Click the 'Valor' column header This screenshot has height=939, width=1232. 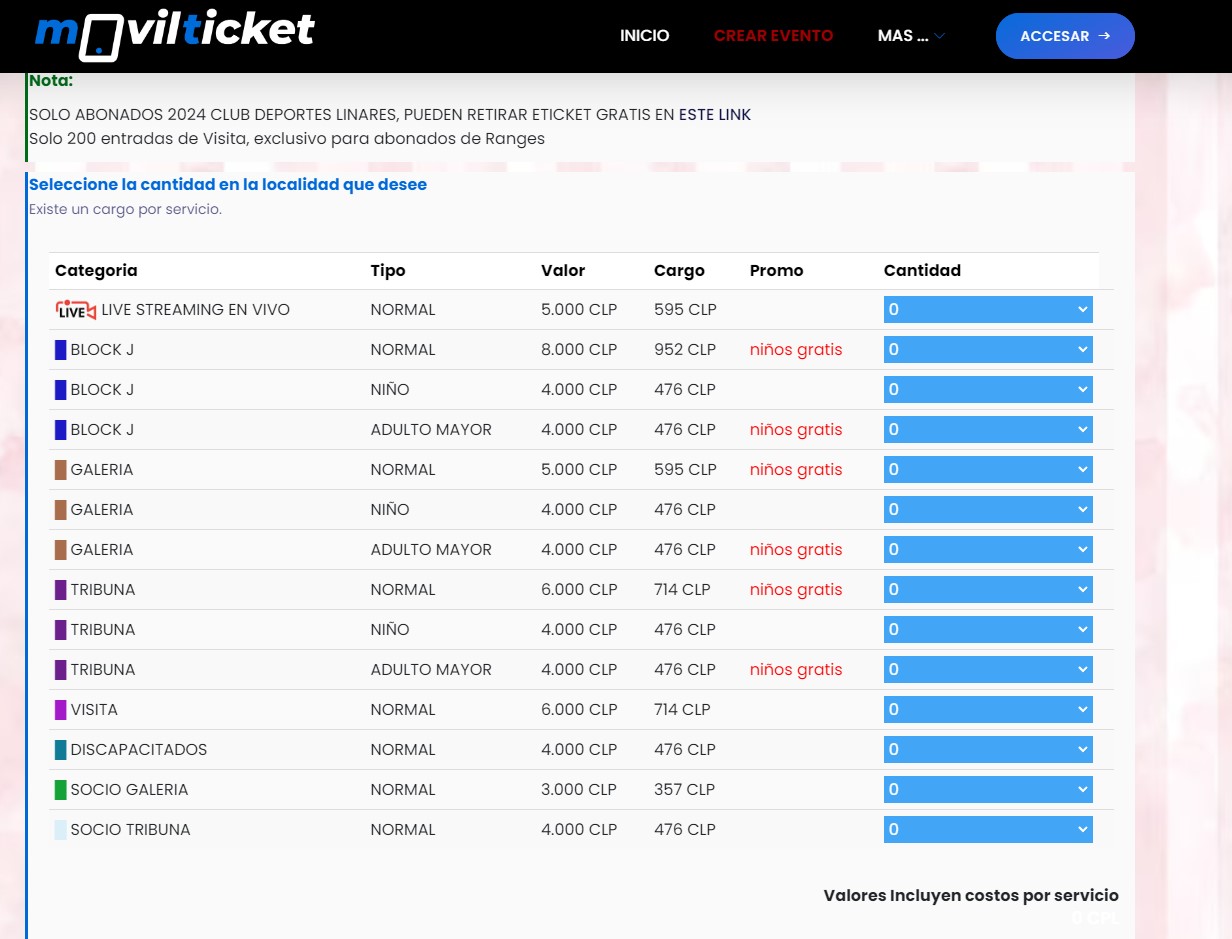coord(563,271)
